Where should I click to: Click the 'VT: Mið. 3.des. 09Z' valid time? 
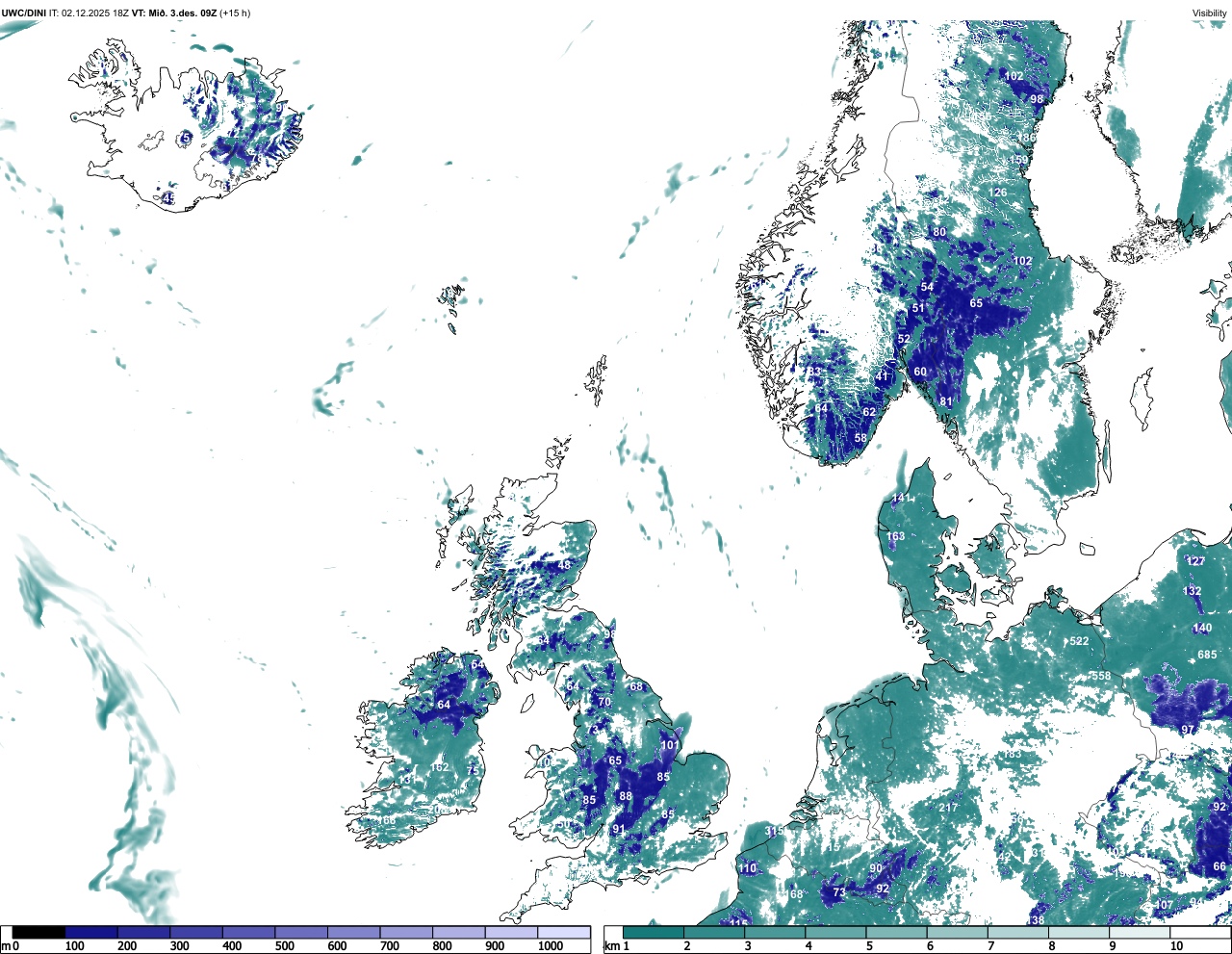click(x=173, y=13)
